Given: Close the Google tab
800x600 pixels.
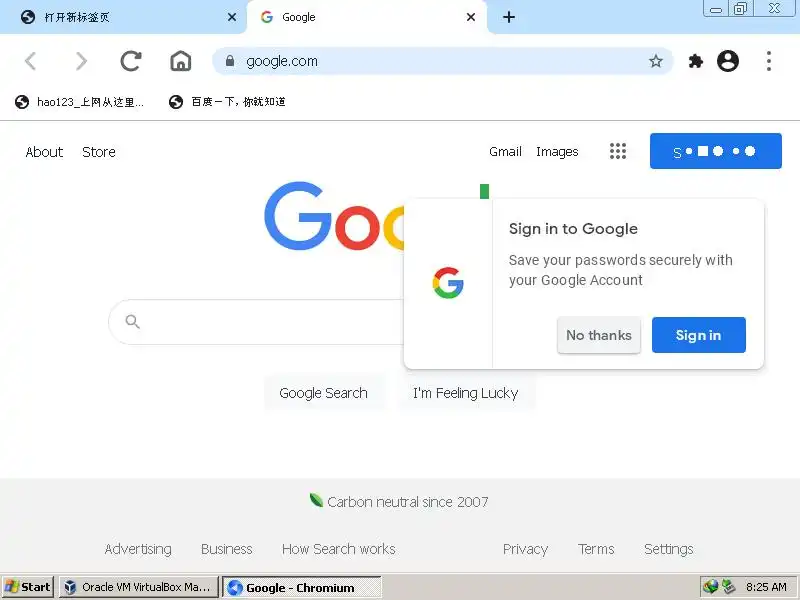Looking at the screenshot, I should [x=471, y=17].
